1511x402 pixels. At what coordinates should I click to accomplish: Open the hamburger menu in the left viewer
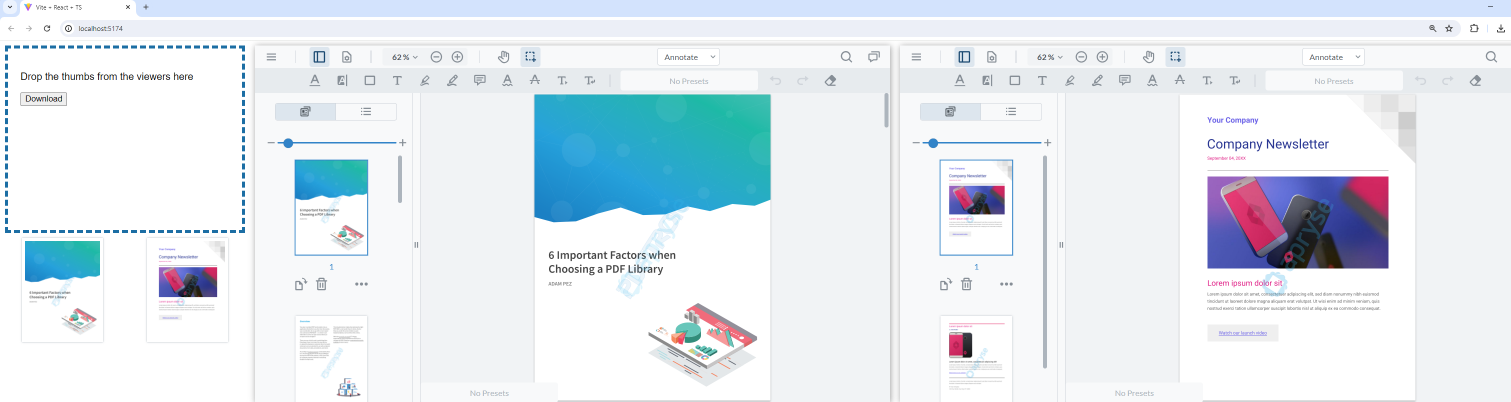coord(271,57)
